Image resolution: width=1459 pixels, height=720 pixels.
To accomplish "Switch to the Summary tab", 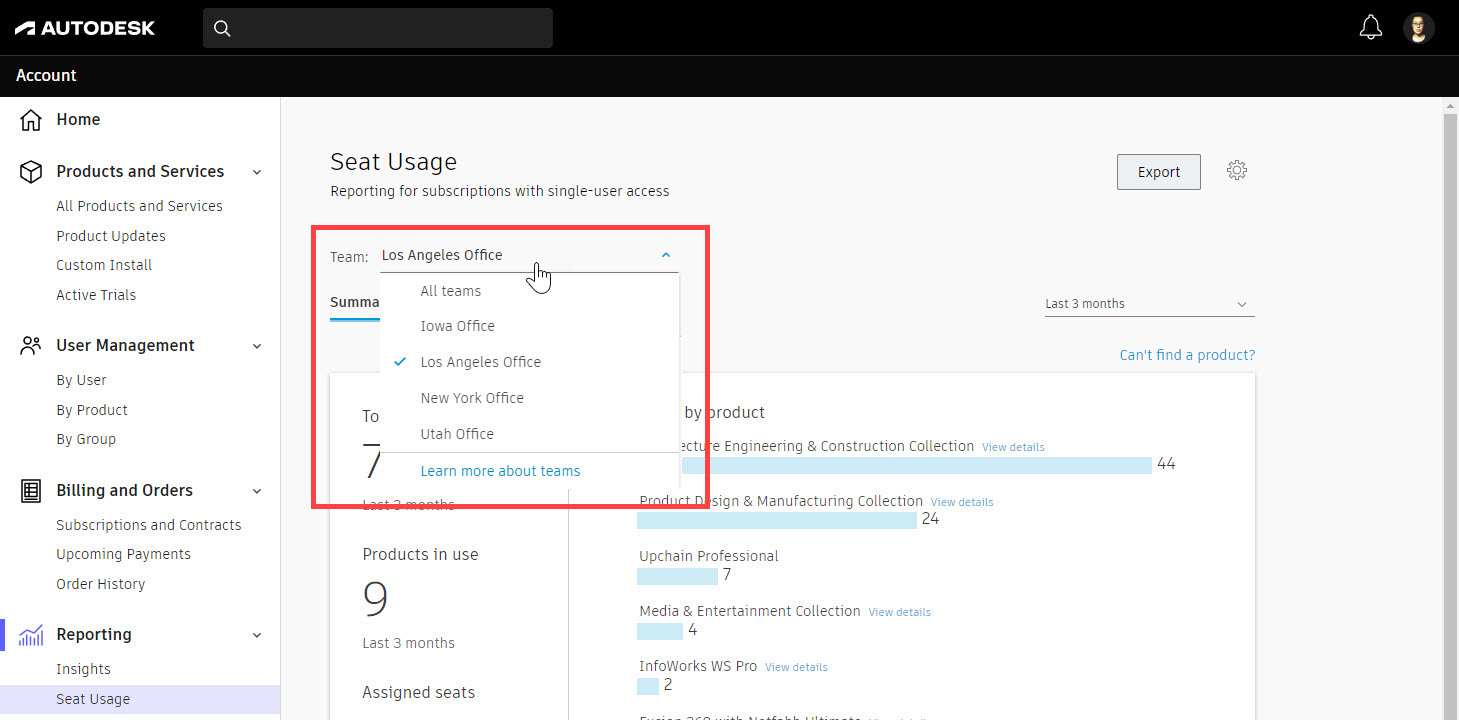I will point(355,302).
